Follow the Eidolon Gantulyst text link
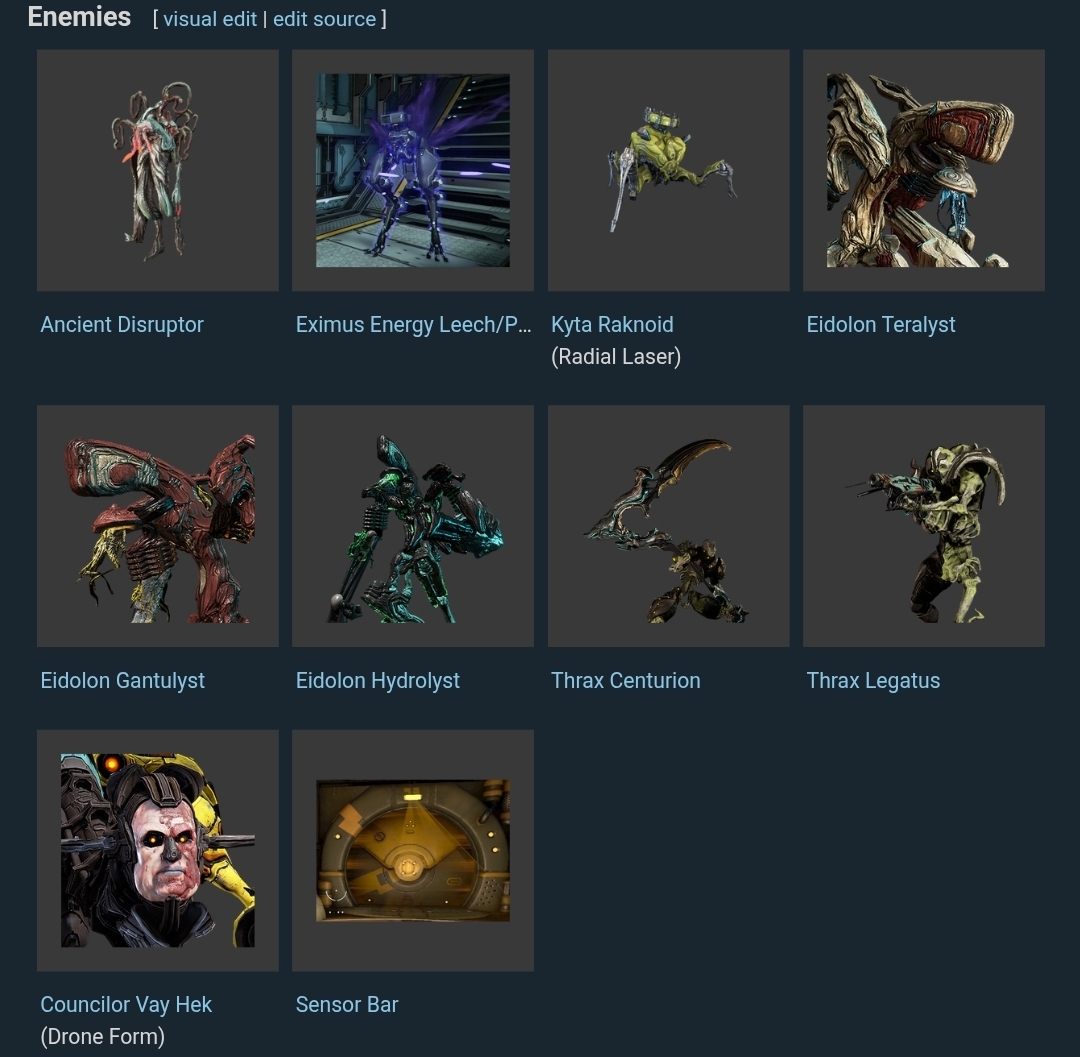 (123, 680)
